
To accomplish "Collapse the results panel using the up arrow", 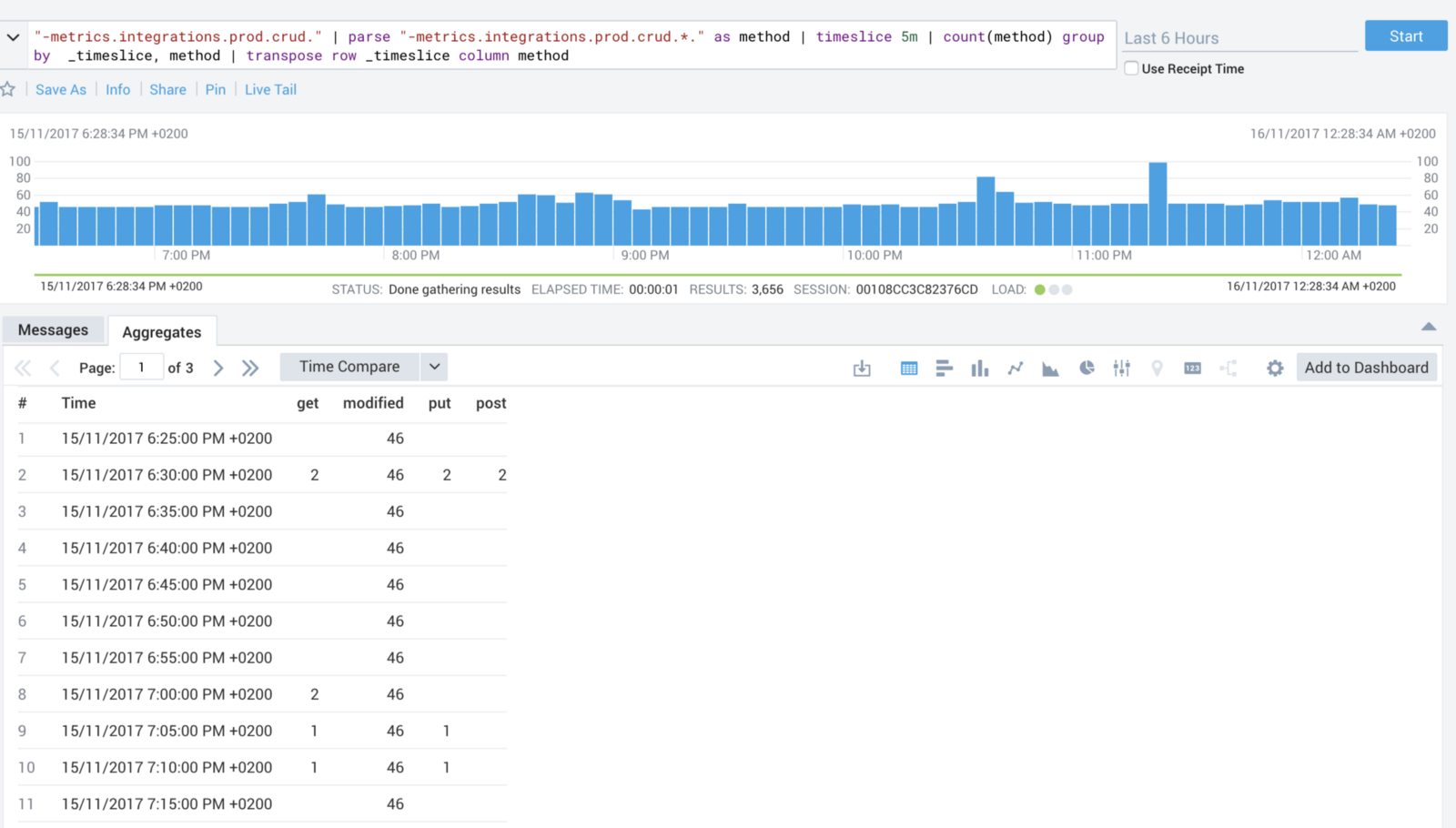I will pos(1429,327).
